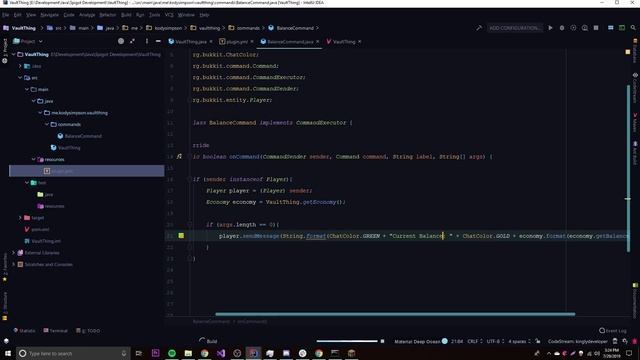Hide the Project panel with minus icon
The width and height of the screenshot is (640, 360).
click(x=158, y=41)
